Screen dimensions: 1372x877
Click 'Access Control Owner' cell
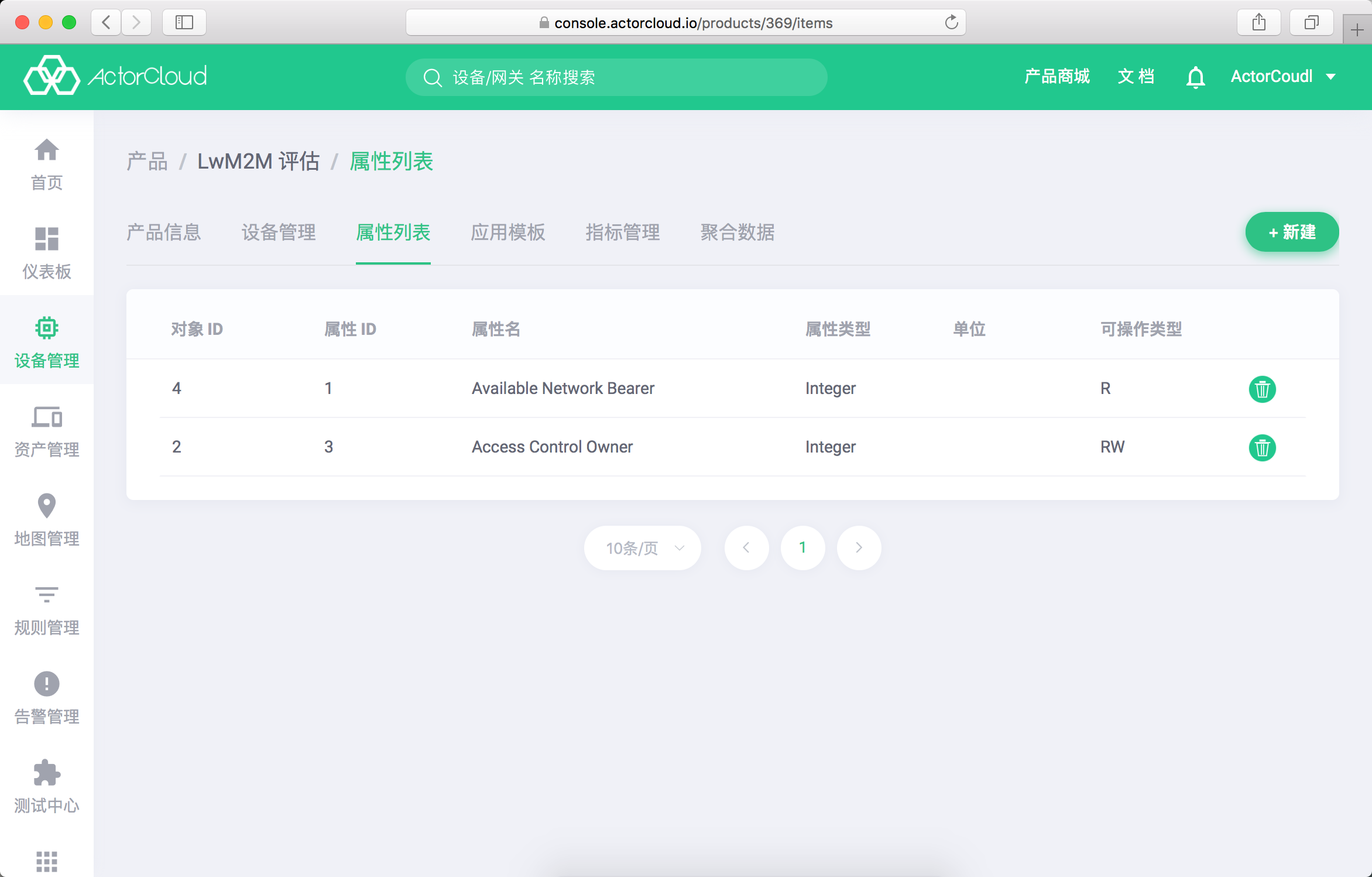[x=552, y=447]
